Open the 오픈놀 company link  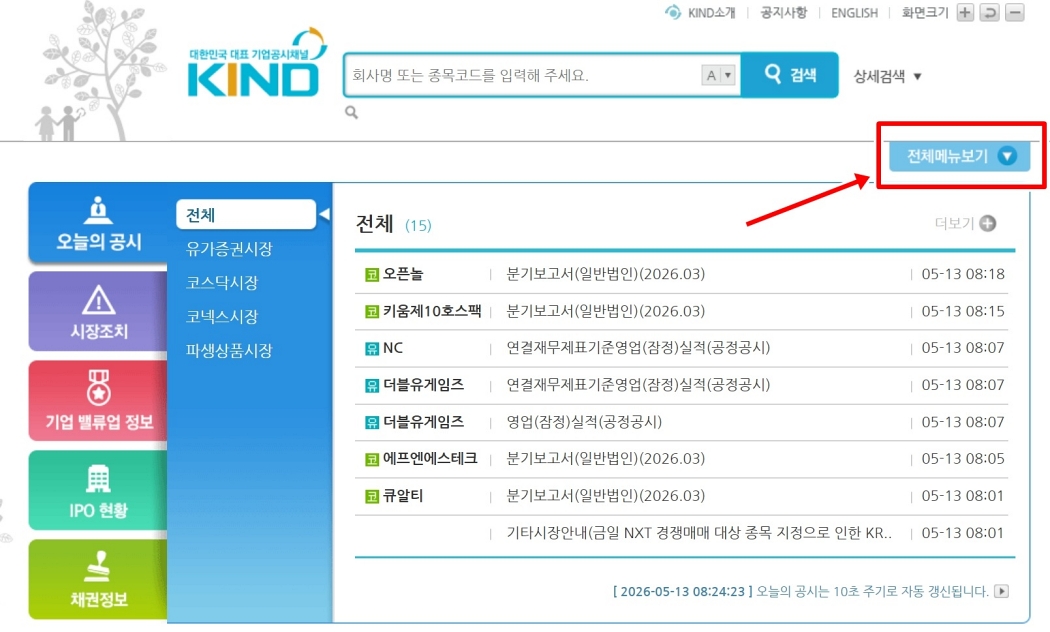tap(403, 274)
